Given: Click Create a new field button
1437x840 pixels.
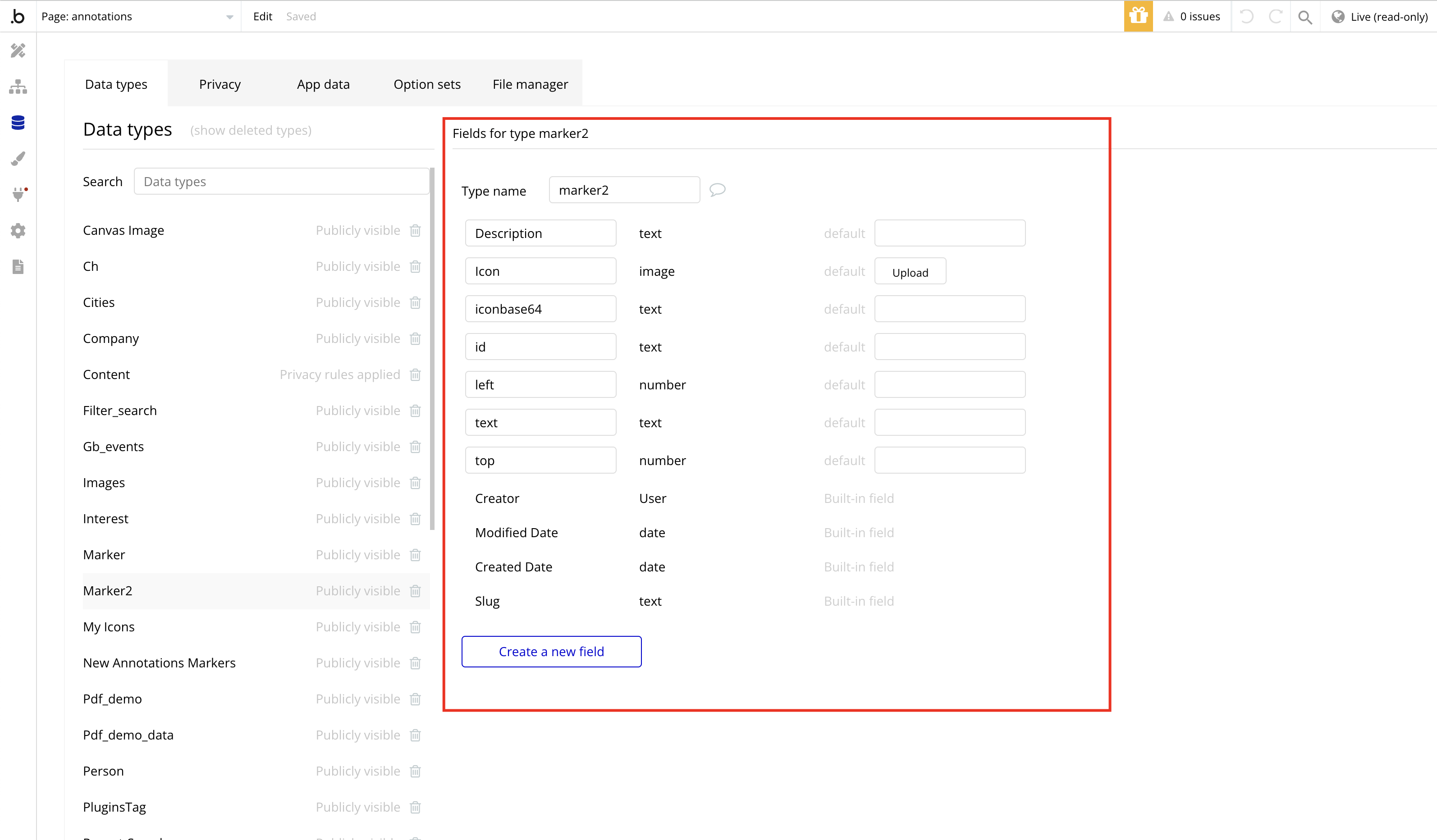Looking at the screenshot, I should [x=551, y=651].
